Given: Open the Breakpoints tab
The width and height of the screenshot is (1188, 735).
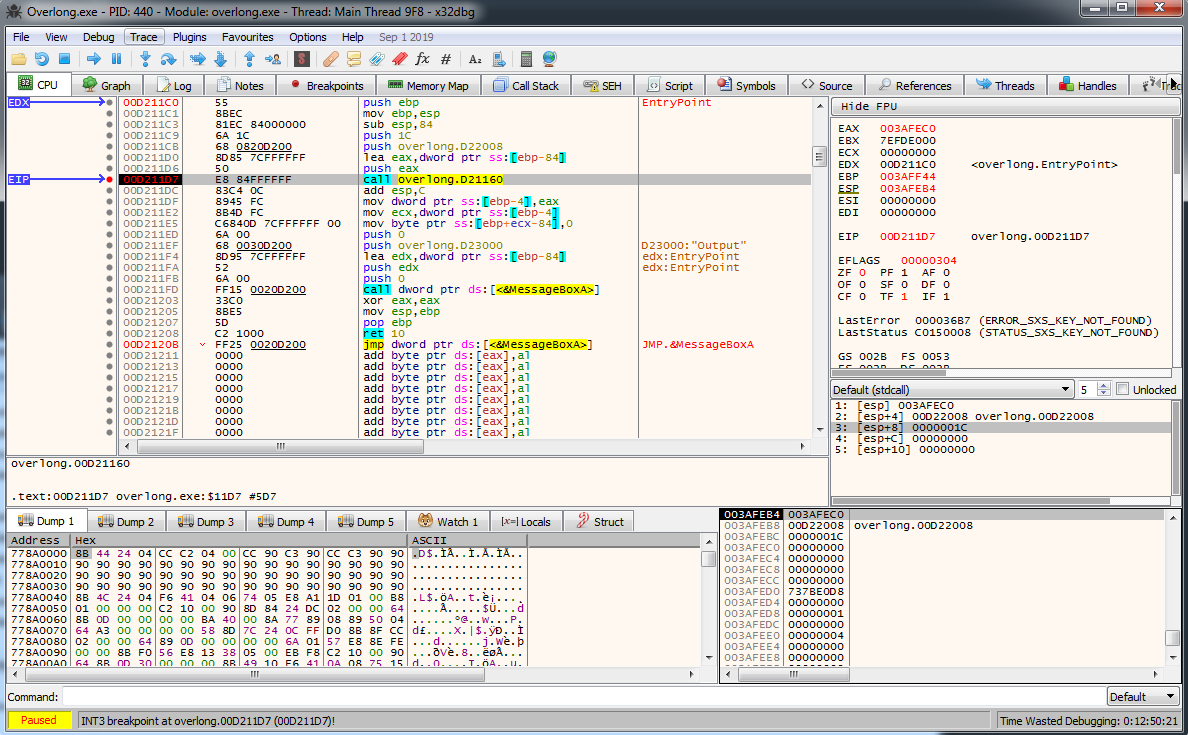Looking at the screenshot, I should 327,86.
